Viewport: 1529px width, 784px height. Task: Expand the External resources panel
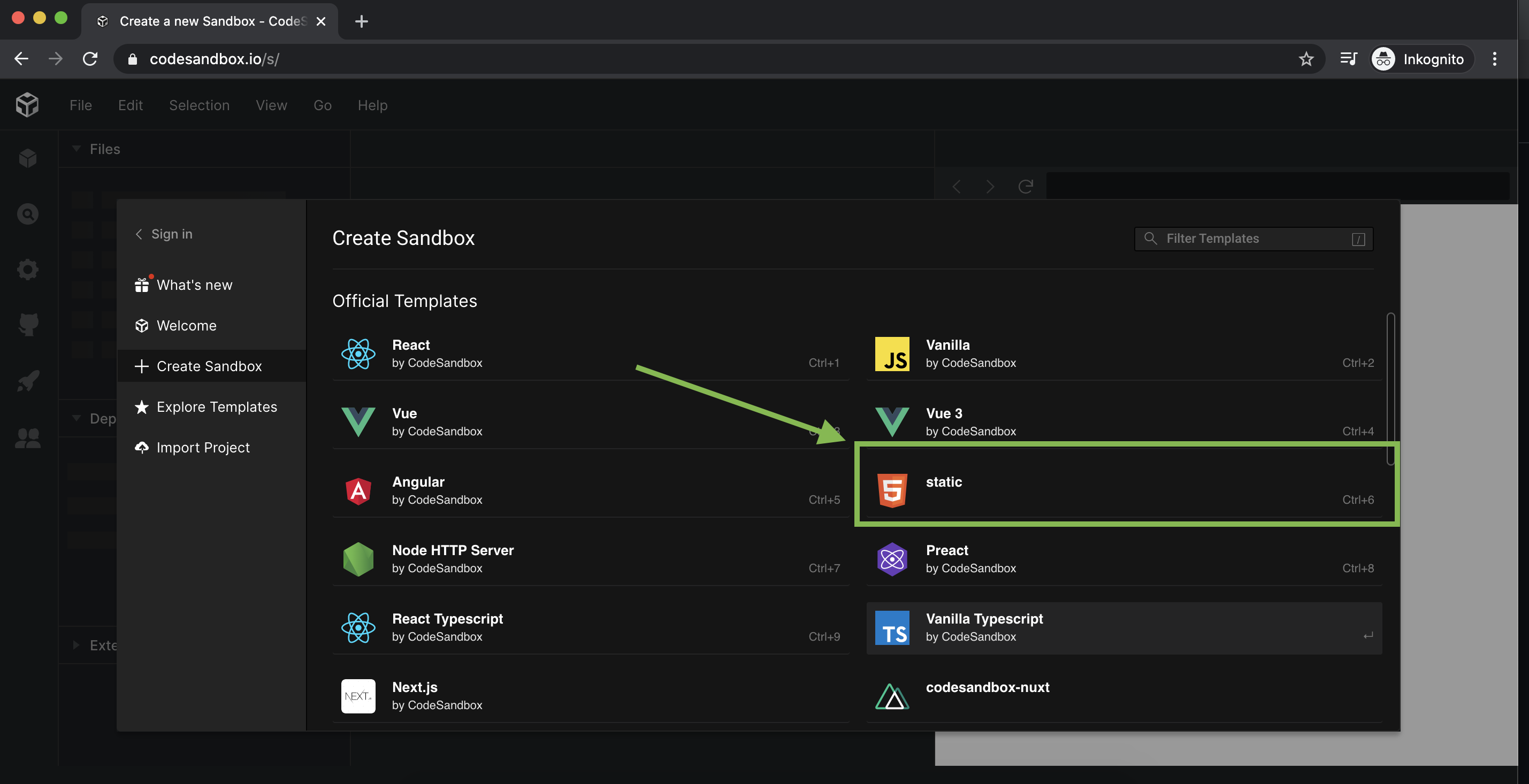76,644
